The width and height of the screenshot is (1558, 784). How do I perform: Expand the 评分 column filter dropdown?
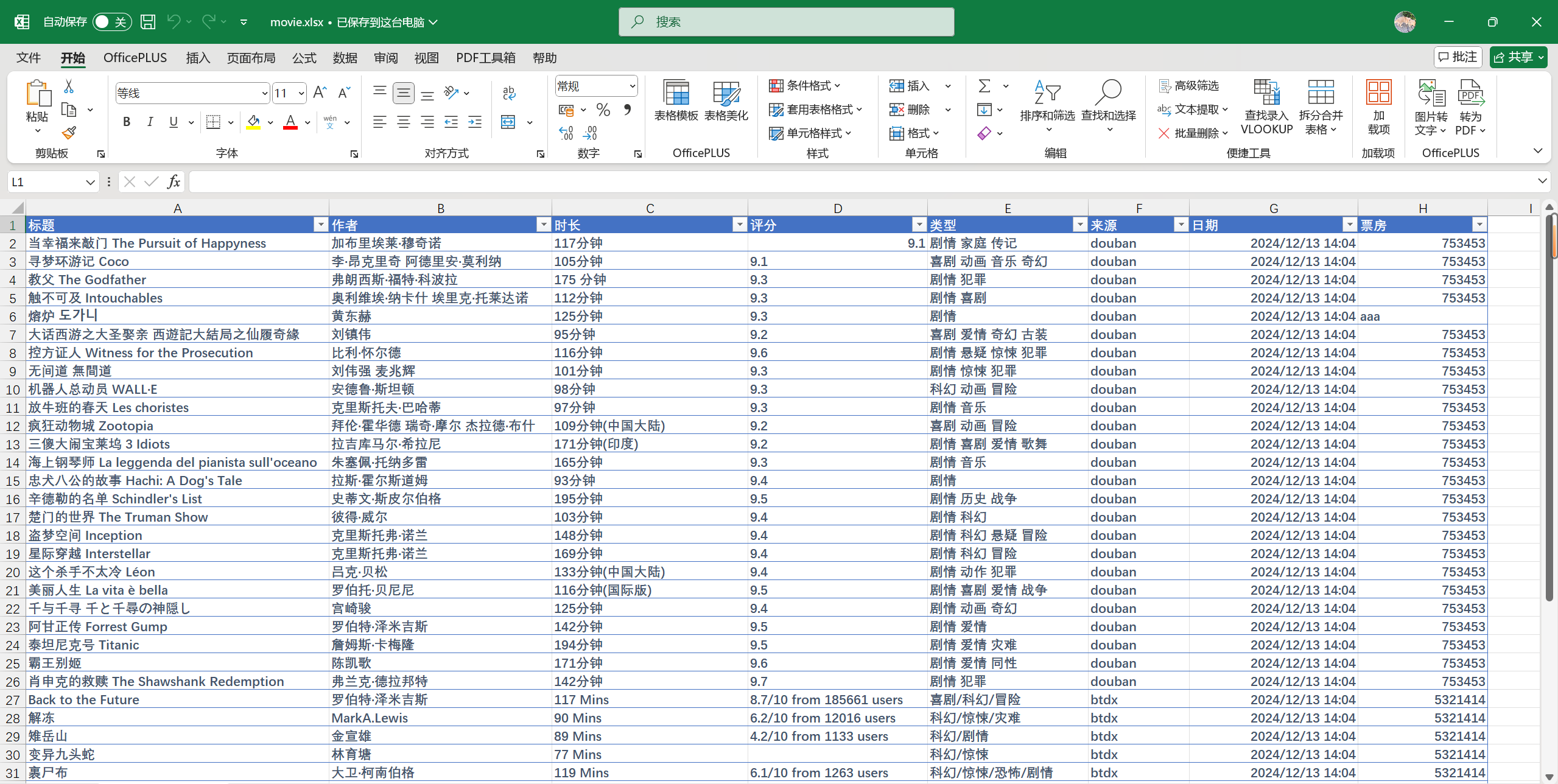coord(919,225)
